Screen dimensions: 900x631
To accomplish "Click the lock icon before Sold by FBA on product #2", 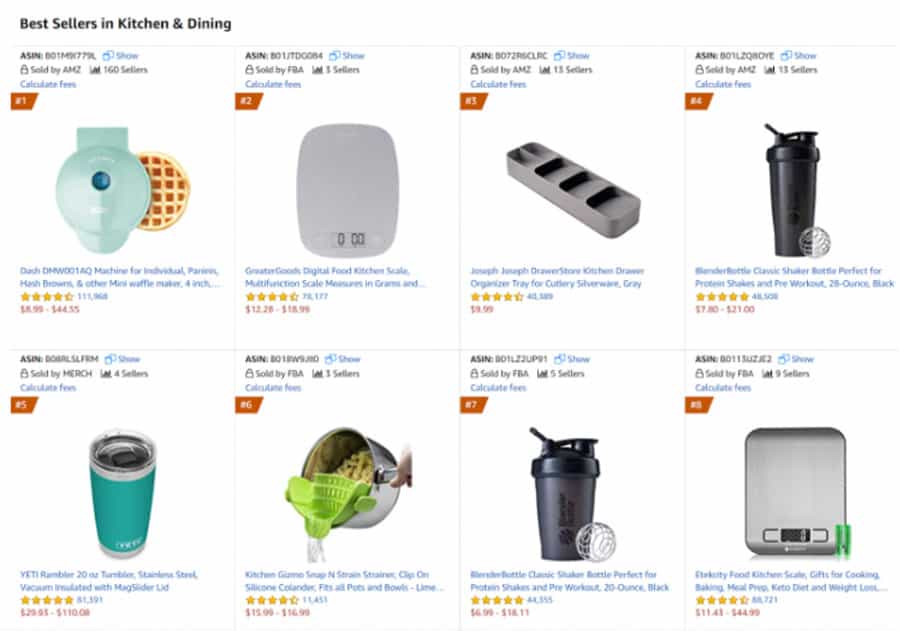I will pos(250,70).
